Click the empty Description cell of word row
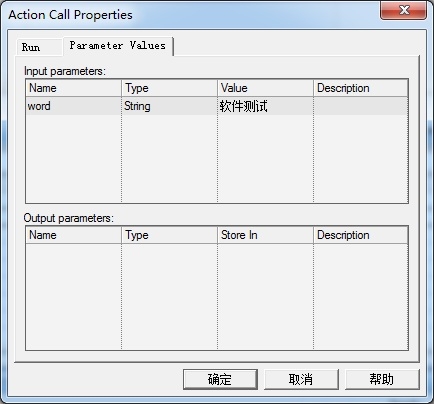Viewport: 434px width, 404px height. click(361, 106)
